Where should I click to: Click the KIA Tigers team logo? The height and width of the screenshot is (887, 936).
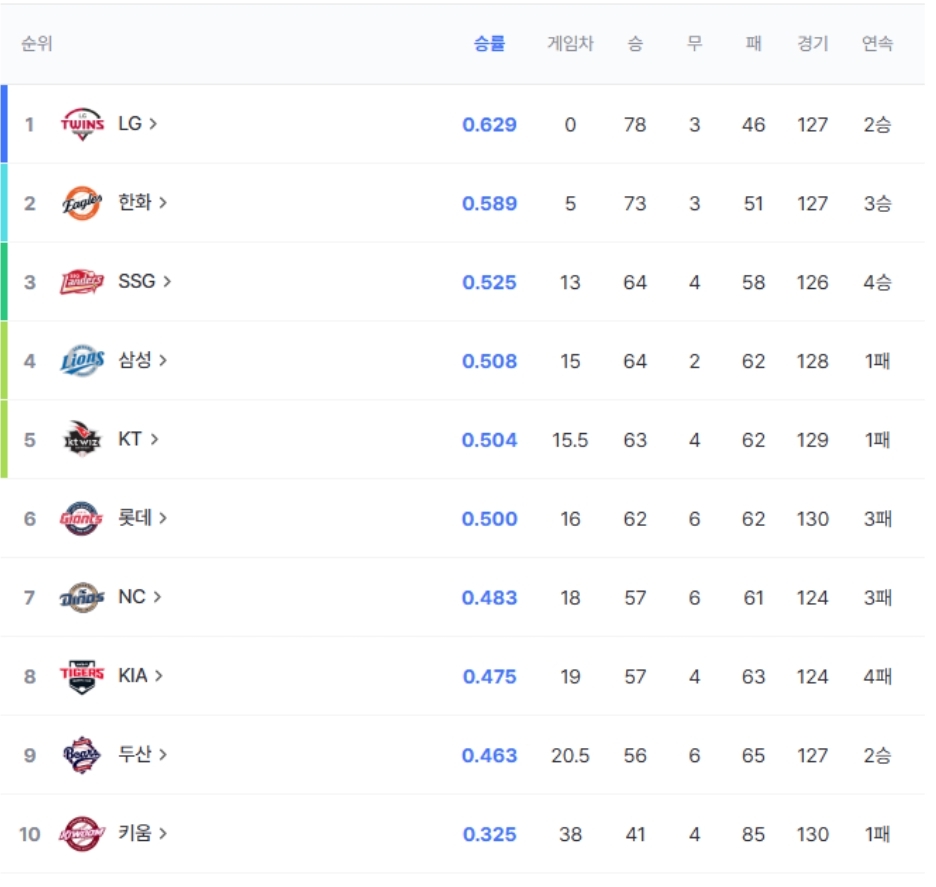tap(82, 676)
